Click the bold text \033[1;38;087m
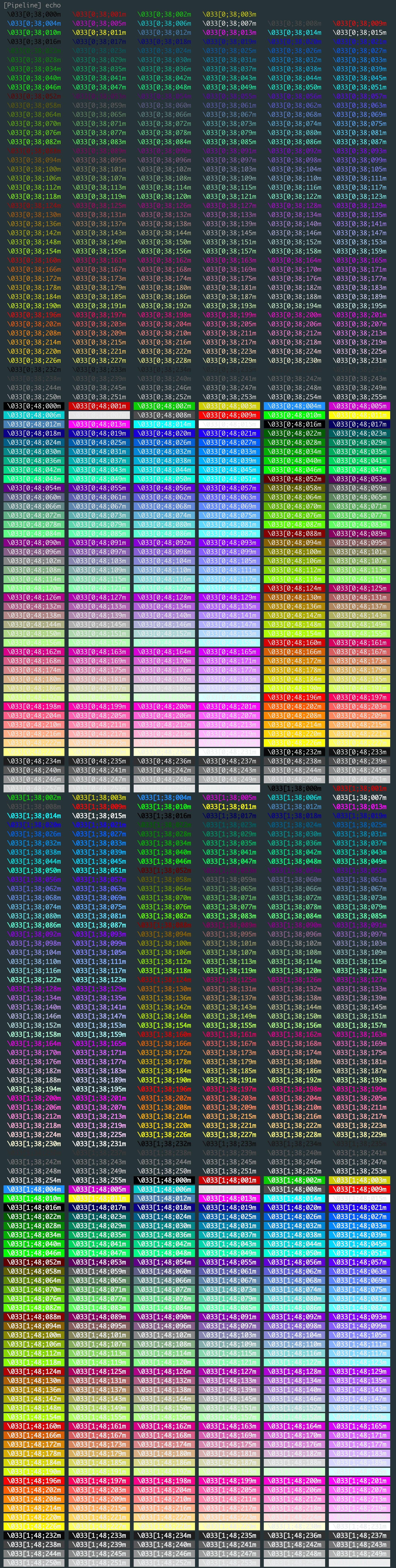This screenshot has width=396, height=1568. coord(99,925)
